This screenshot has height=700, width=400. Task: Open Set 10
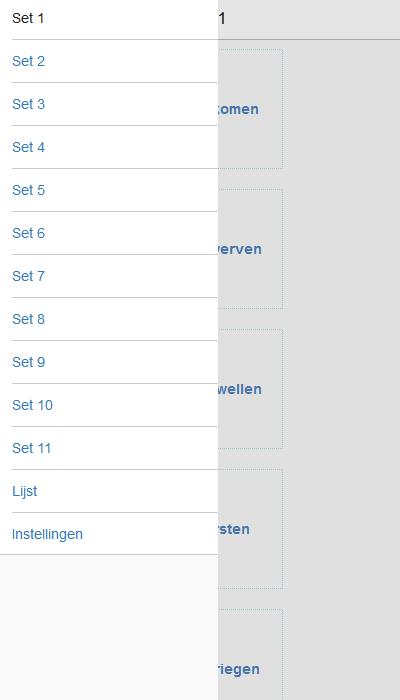tap(109, 405)
